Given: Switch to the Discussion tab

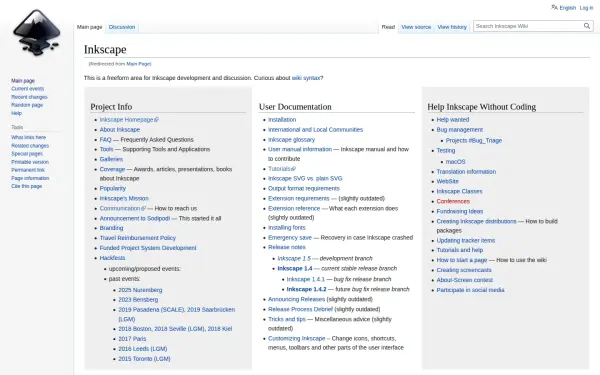Looking at the screenshot, I should click(x=122, y=27).
